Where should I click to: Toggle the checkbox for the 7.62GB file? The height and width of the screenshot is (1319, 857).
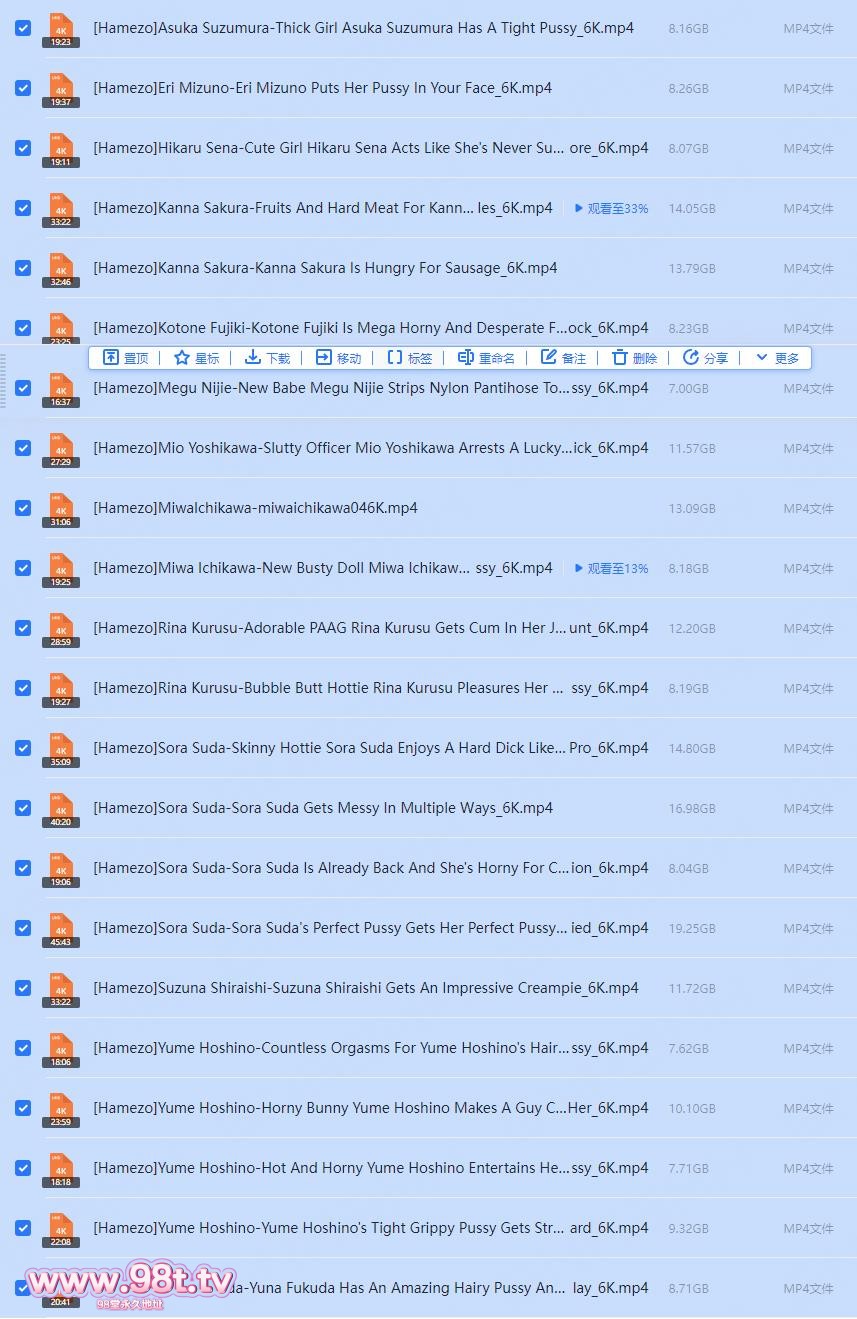(x=23, y=1048)
